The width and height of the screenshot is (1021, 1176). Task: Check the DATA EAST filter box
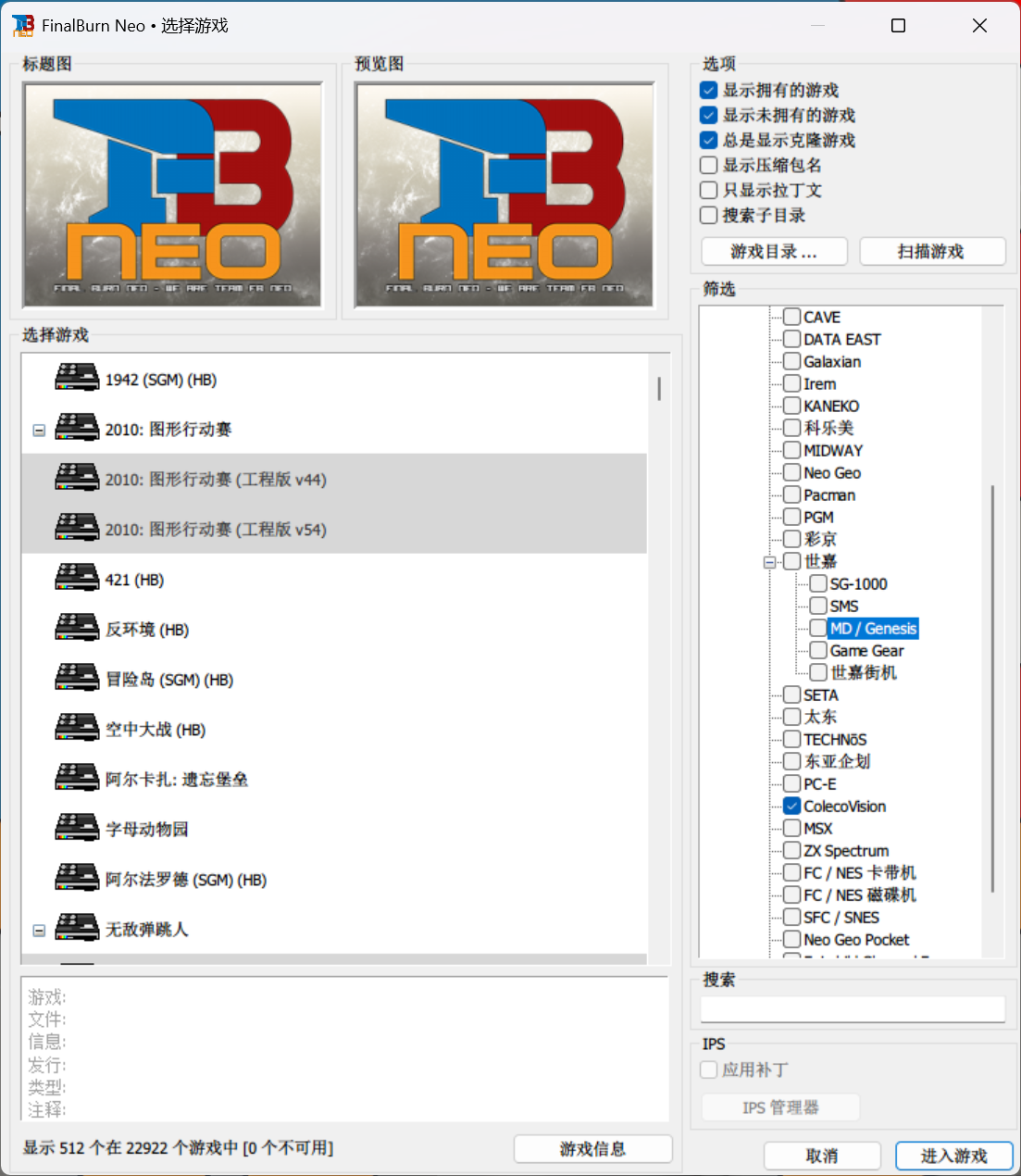(x=792, y=339)
